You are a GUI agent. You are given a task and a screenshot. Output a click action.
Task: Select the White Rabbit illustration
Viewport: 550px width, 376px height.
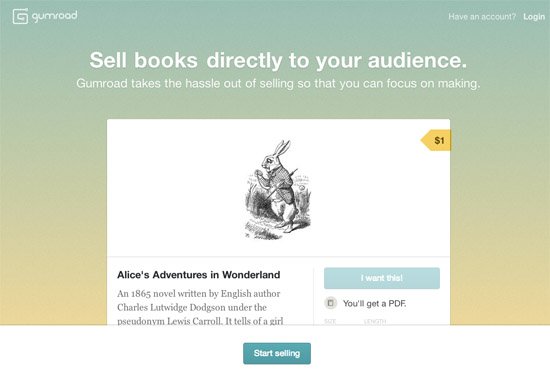pyautogui.click(x=278, y=190)
